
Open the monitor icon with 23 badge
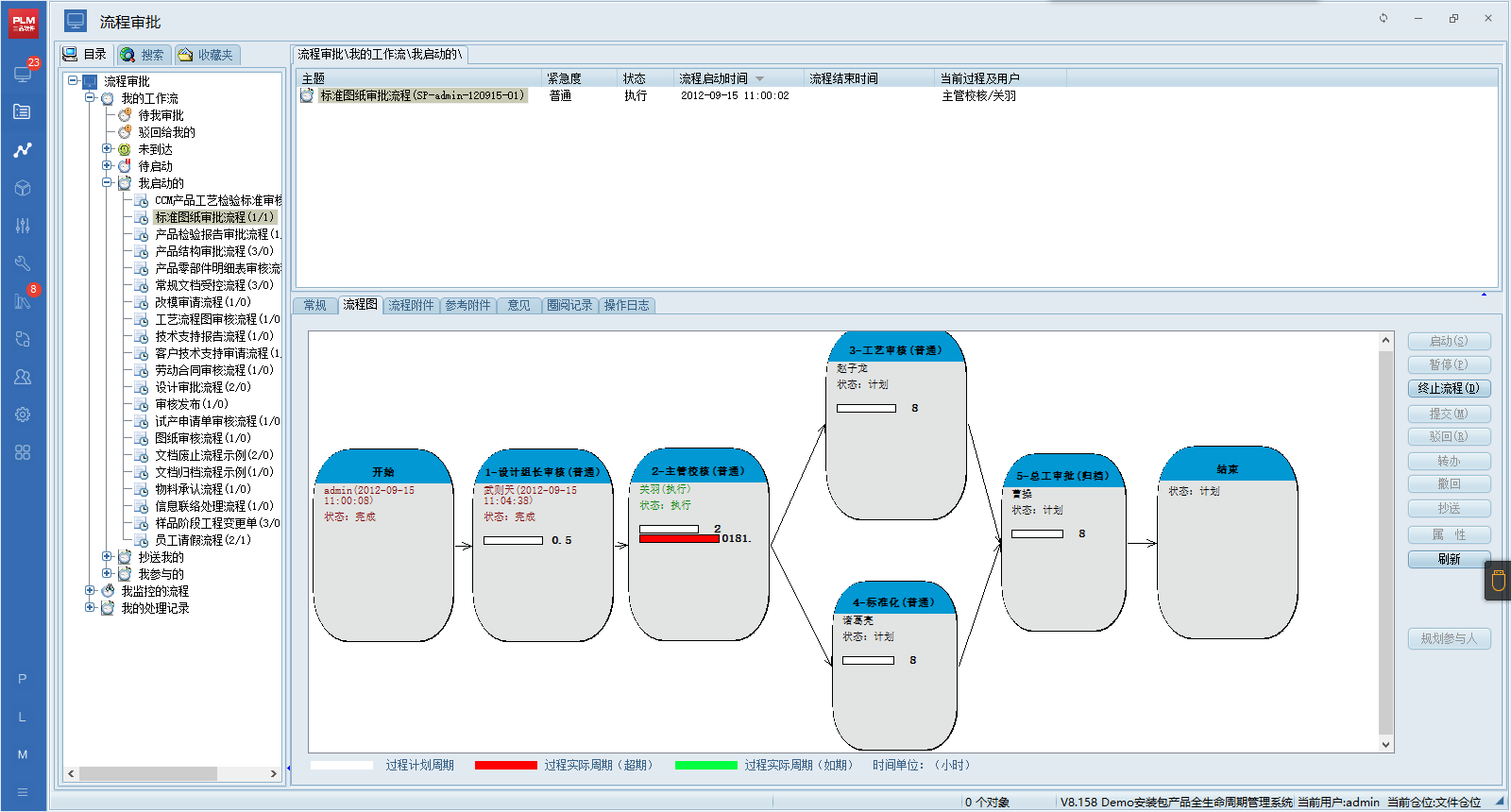coord(23,74)
